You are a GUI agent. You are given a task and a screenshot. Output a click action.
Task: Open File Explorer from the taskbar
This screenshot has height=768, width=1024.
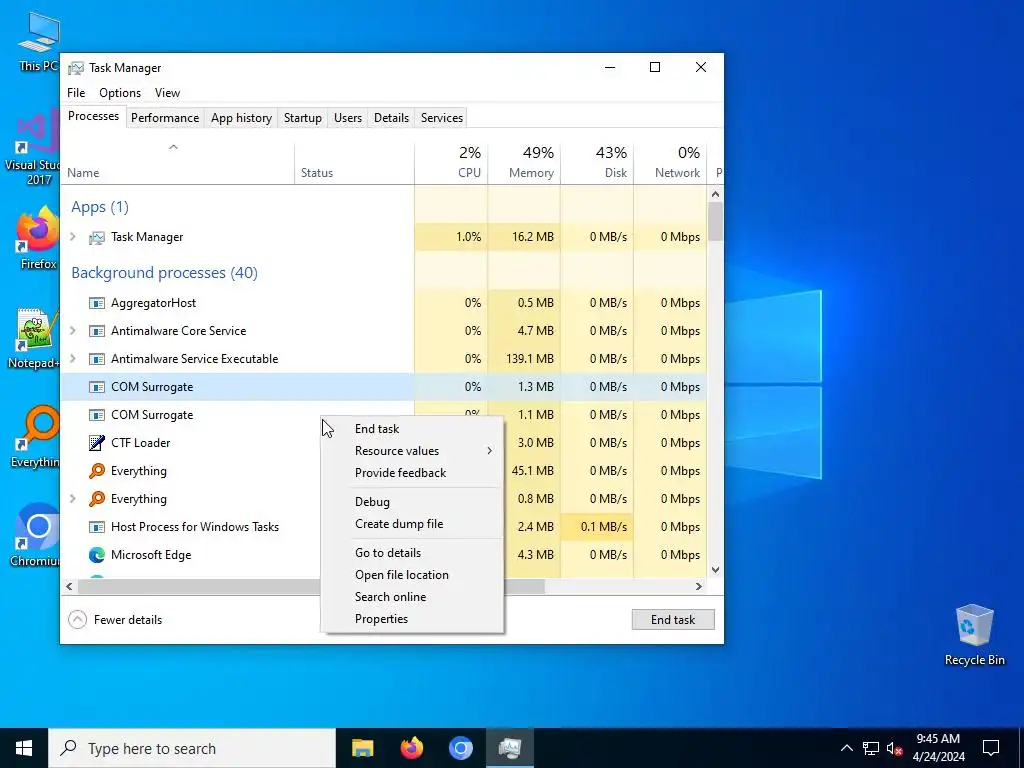[x=362, y=748]
